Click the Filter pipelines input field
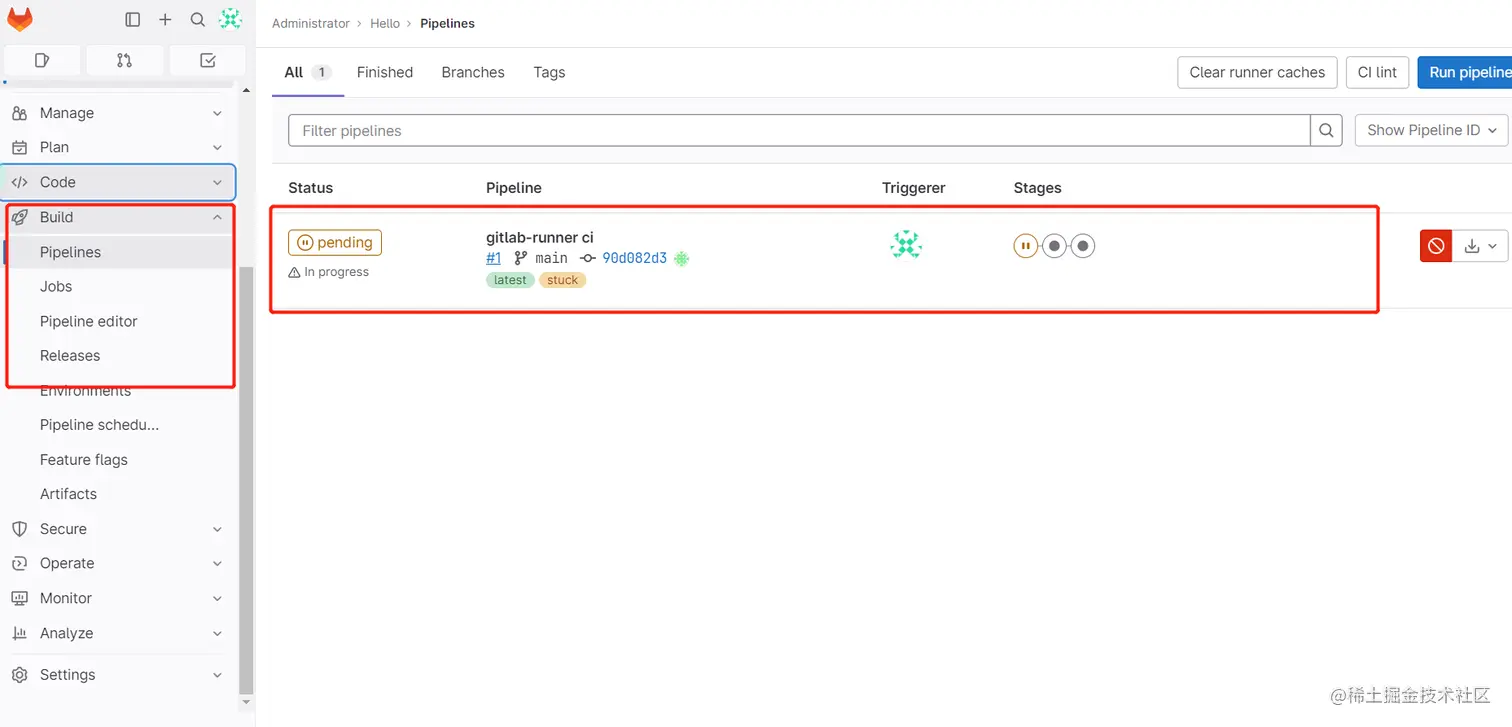 tap(799, 130)
